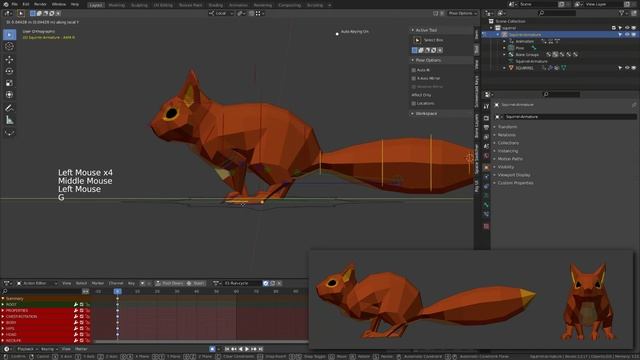This screenshot has height=360, width=640.
Task: Select the Rotate tool in left toolbar
Action: [x=9, y=71]
